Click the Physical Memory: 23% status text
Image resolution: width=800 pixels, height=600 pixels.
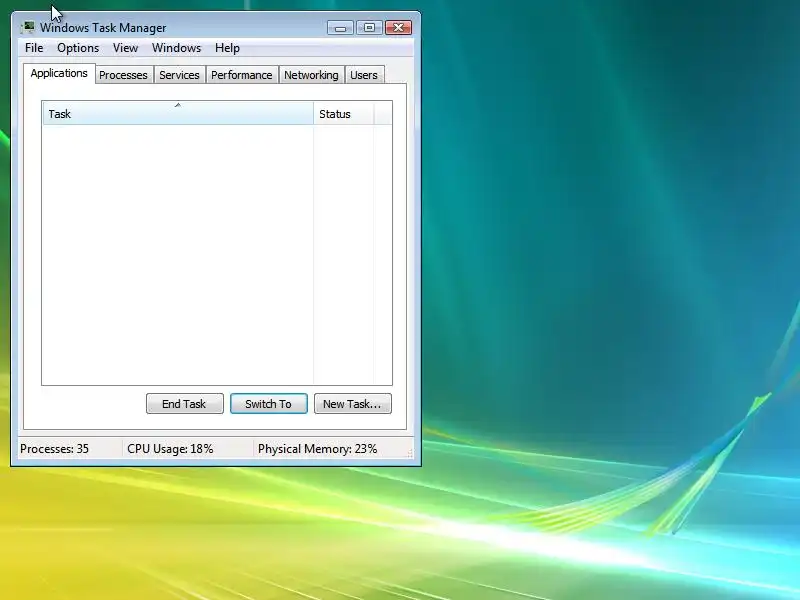[317, 449]
